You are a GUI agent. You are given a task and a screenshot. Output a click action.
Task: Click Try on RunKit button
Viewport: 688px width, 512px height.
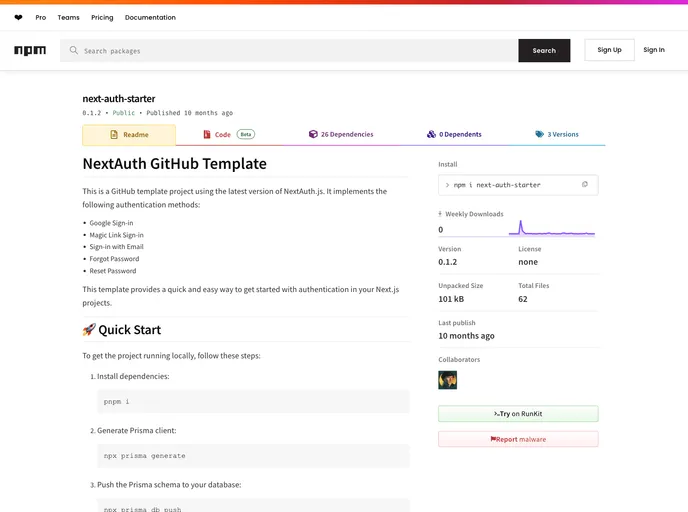click(518, 413)
